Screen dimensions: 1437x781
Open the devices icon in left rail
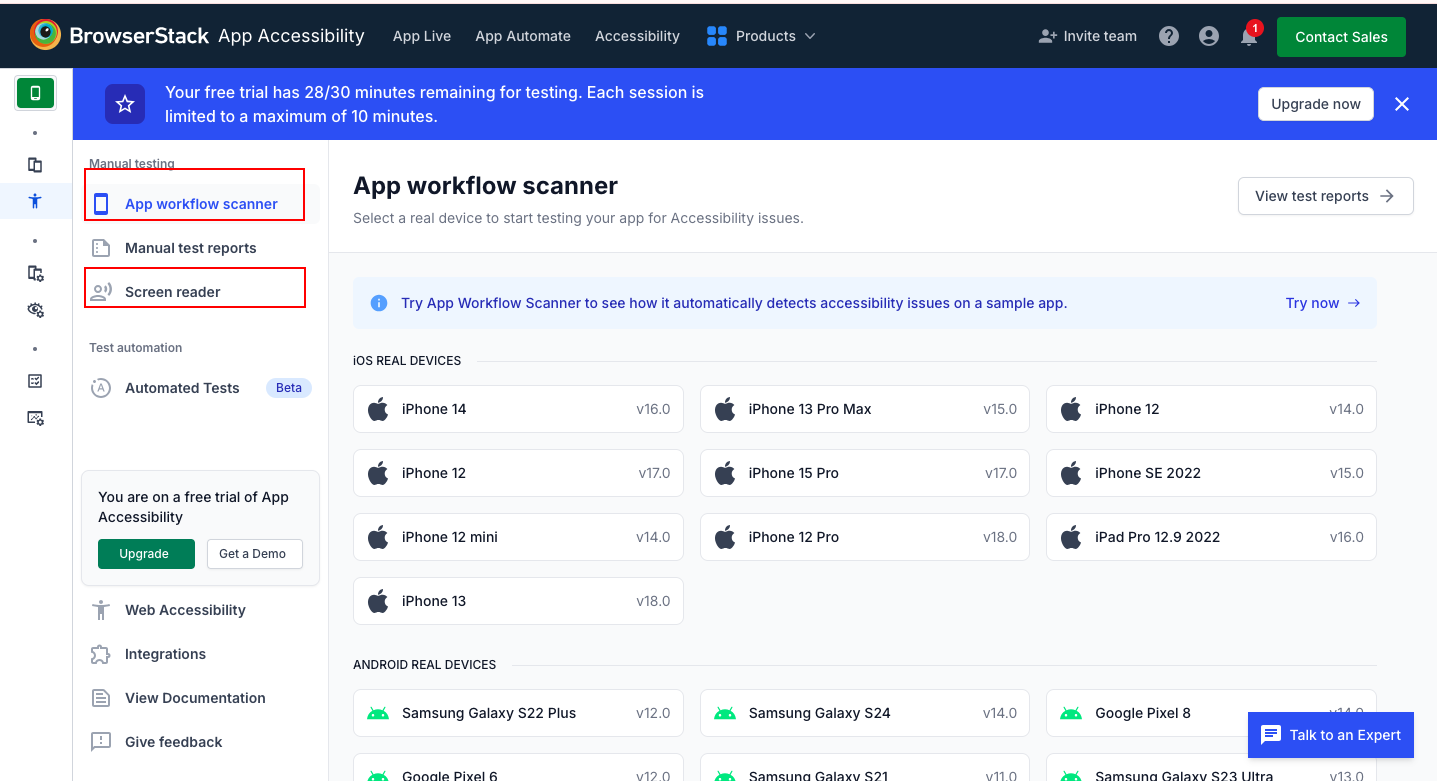tap(35, 165)
